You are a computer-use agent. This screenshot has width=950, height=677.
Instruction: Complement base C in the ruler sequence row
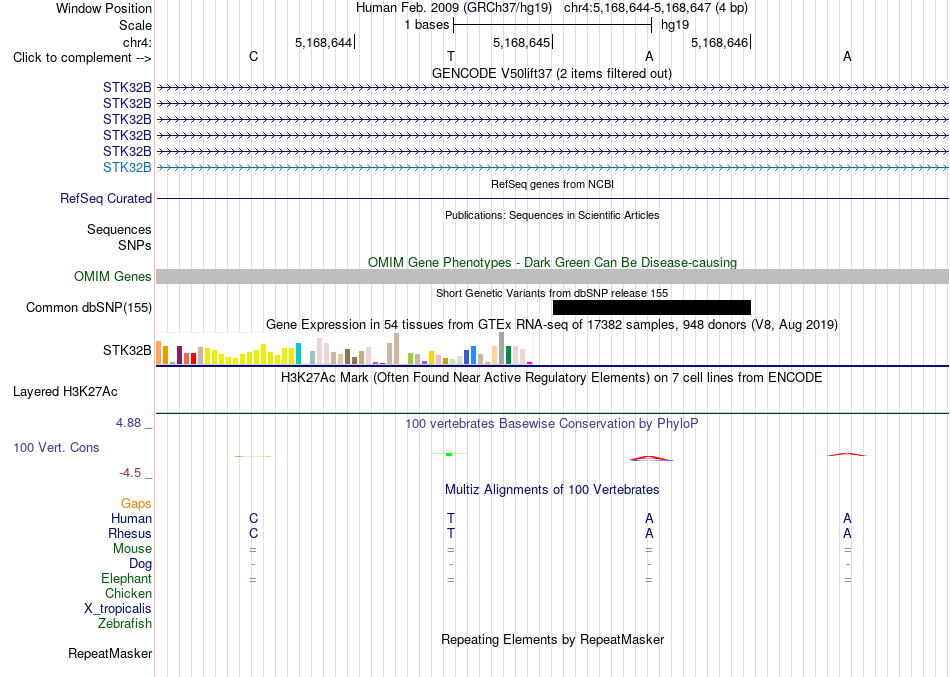point(253,56)
